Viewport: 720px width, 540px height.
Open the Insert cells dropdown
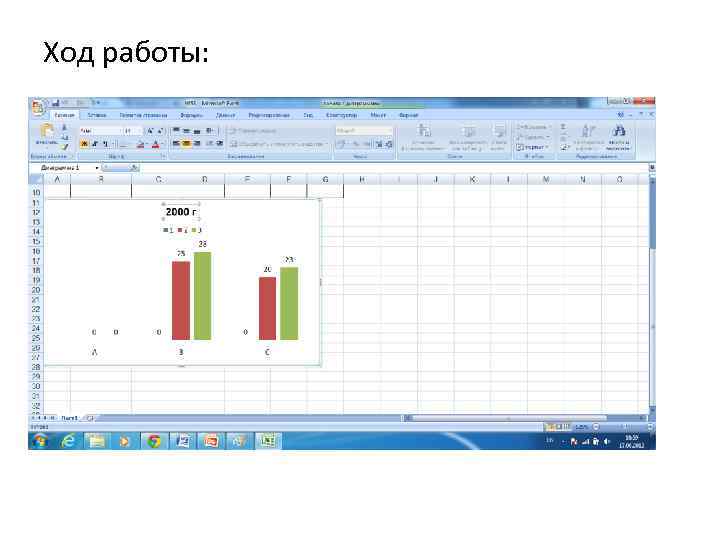533,127
